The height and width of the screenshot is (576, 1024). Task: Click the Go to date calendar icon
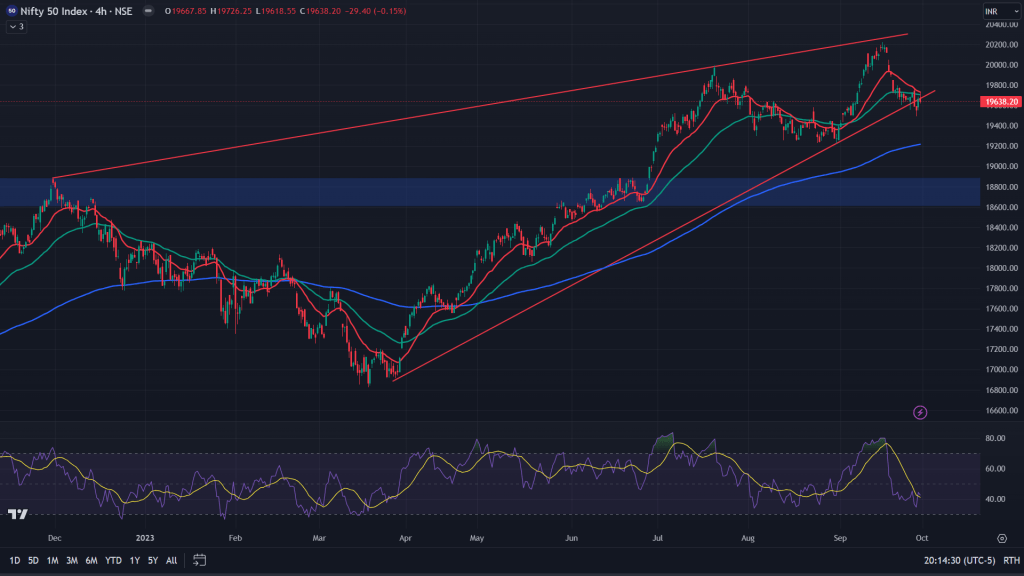tap(200, 560)
